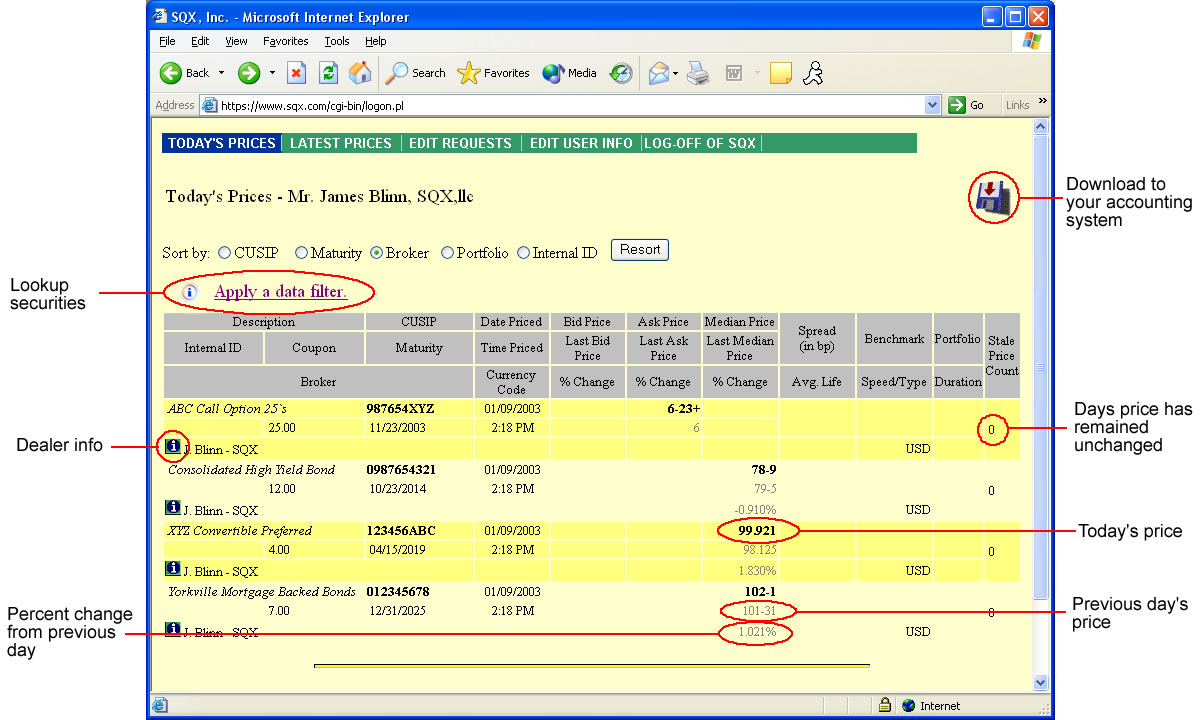
Task: Print the page using the printer icon
Action: (698, 73)
